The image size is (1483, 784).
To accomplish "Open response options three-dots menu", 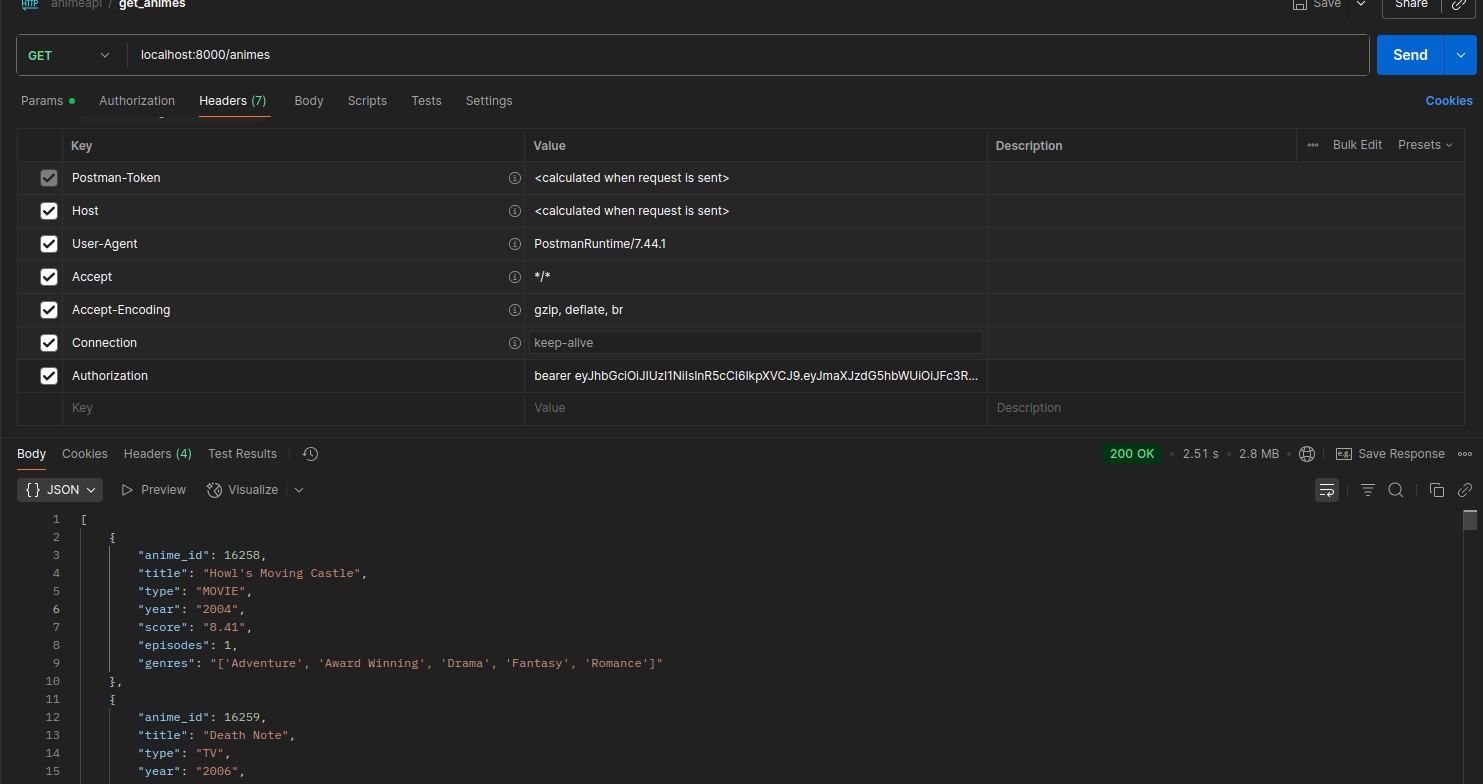I will click(1465, 454).
